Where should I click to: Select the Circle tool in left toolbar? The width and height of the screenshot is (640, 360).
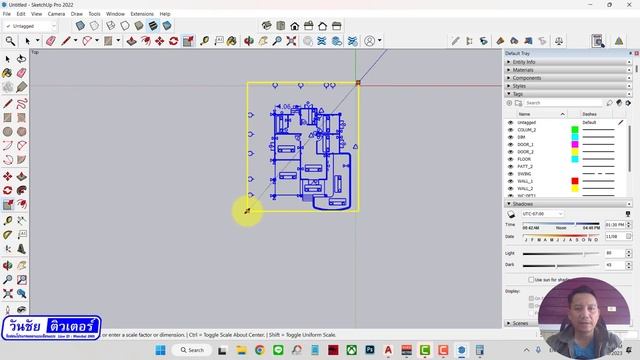[7, 131]
